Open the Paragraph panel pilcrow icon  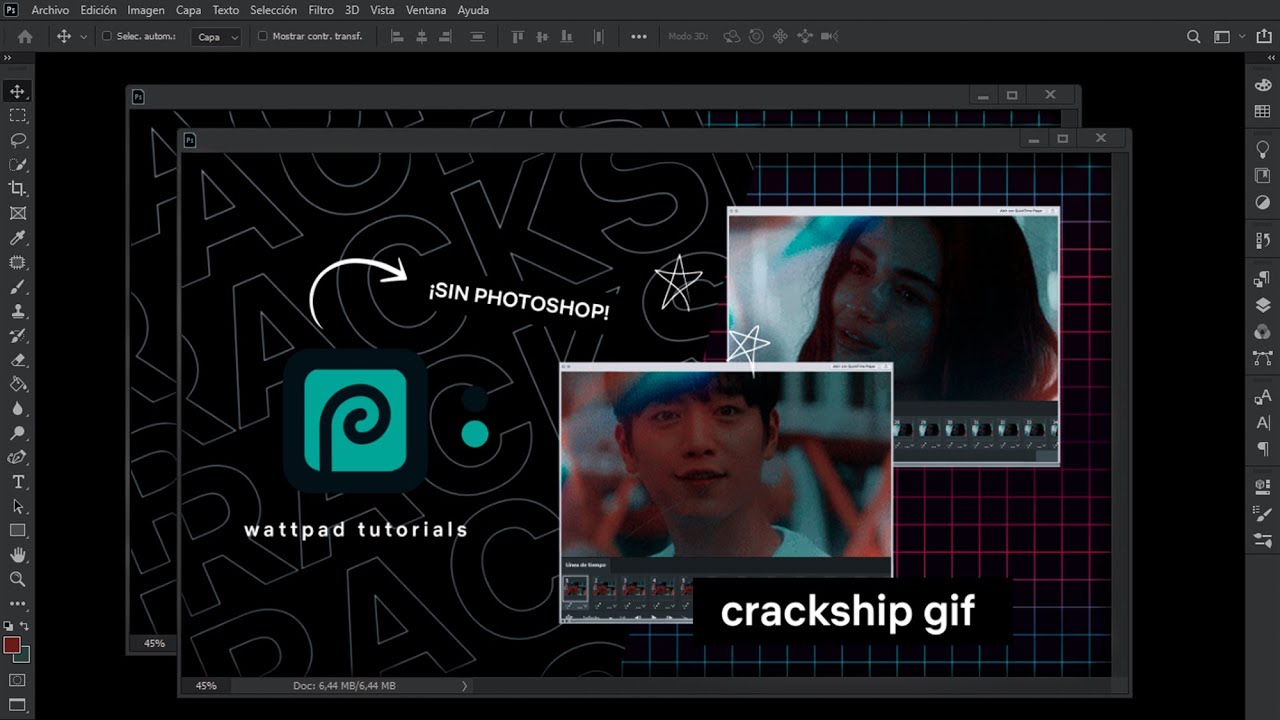[x=1262, y=448]
